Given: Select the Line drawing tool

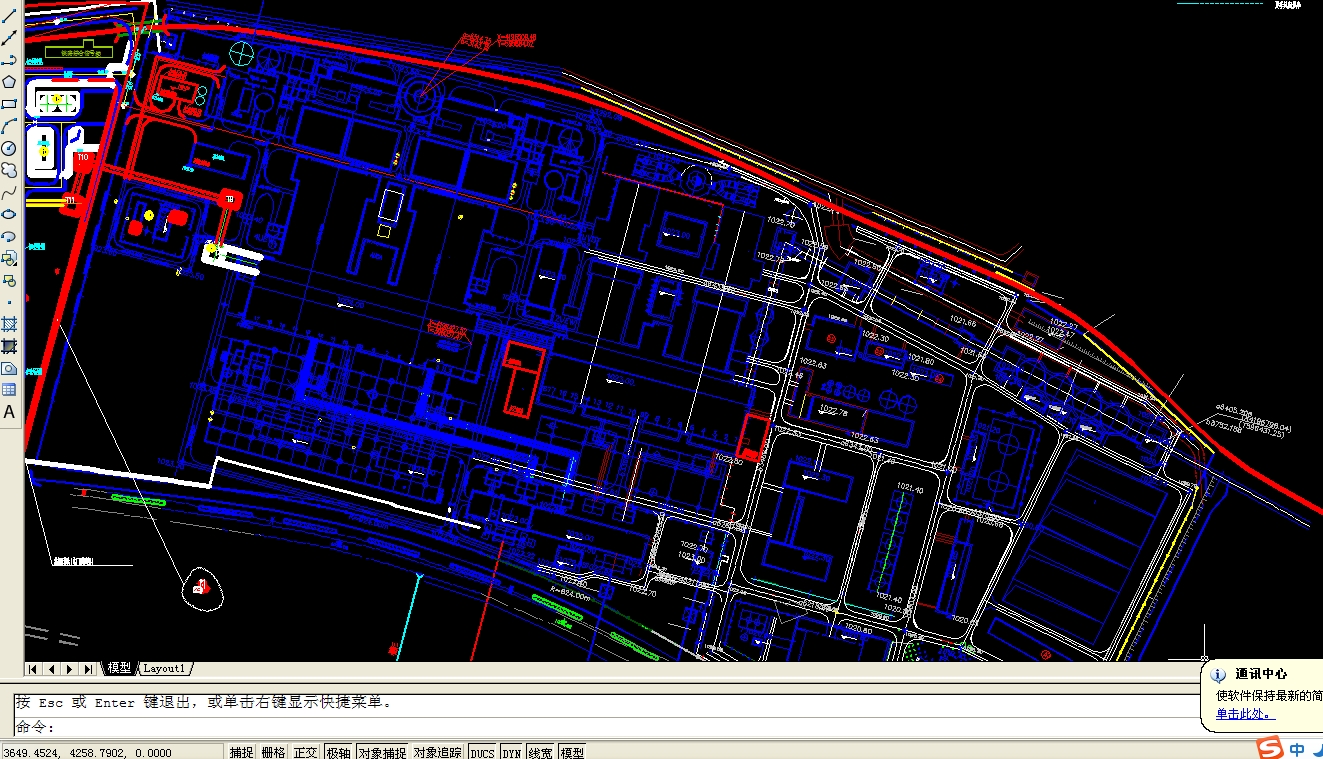Looking at the screenshot, I should click(9, 16).
